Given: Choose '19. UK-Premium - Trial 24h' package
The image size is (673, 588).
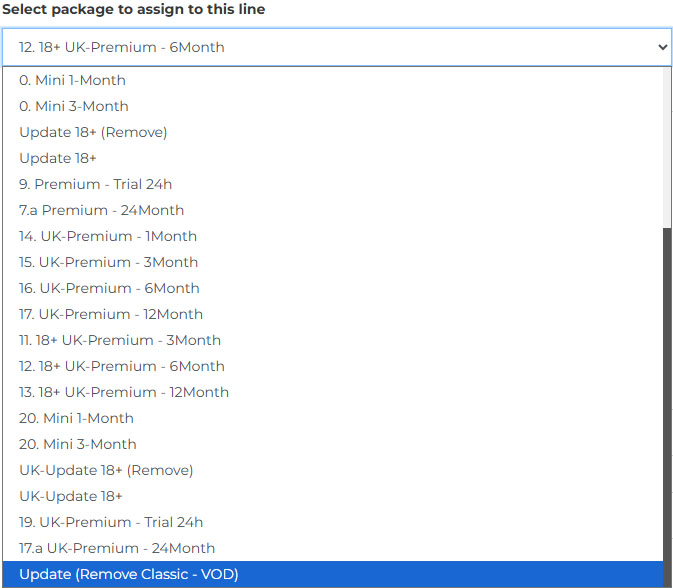Looking at the screenshot, I should coord(111,522).
